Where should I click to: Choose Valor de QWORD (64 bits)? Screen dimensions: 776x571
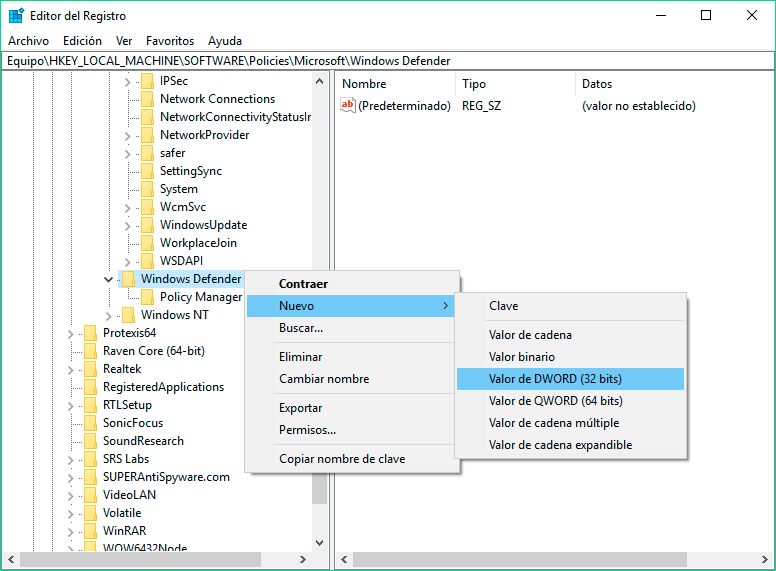click(570, 401)
